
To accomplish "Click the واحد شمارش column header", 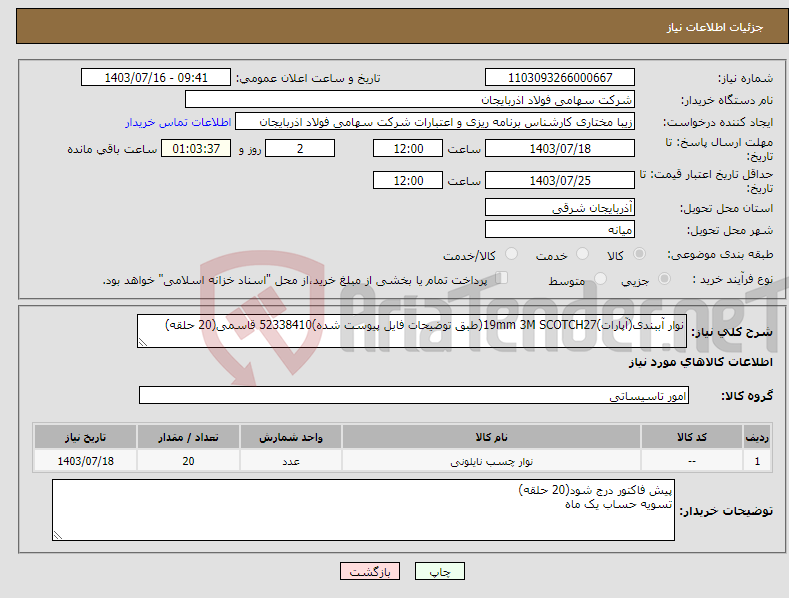I will point(291,437).
